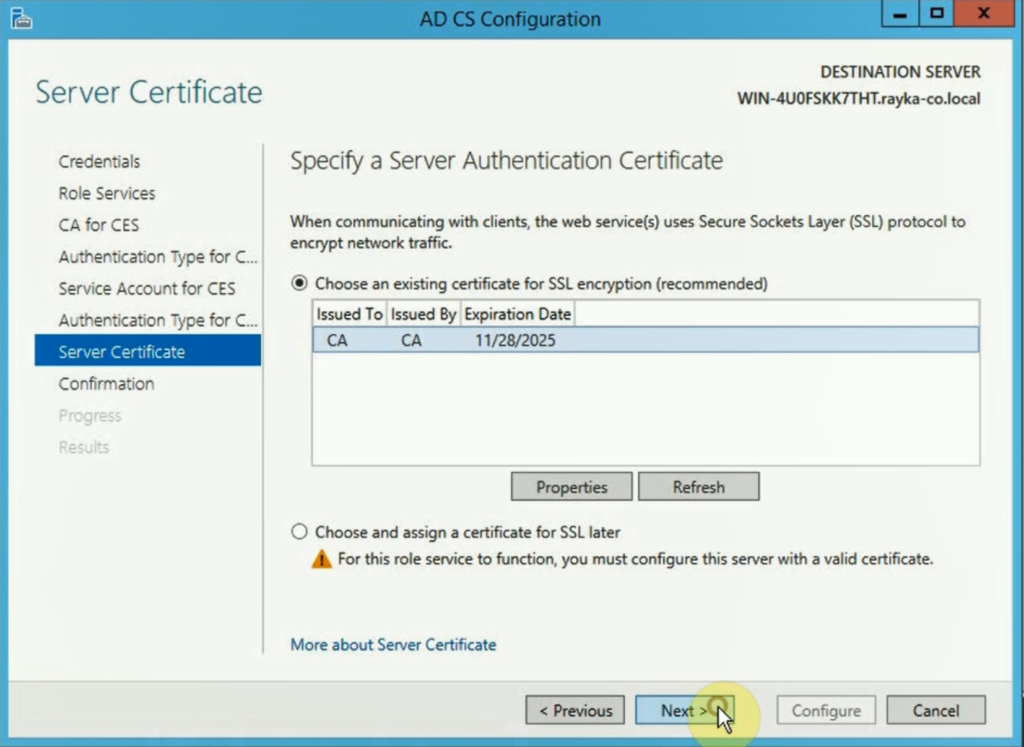Click the Properties button
1024x747 pixels.
click(x=571, y=487)
